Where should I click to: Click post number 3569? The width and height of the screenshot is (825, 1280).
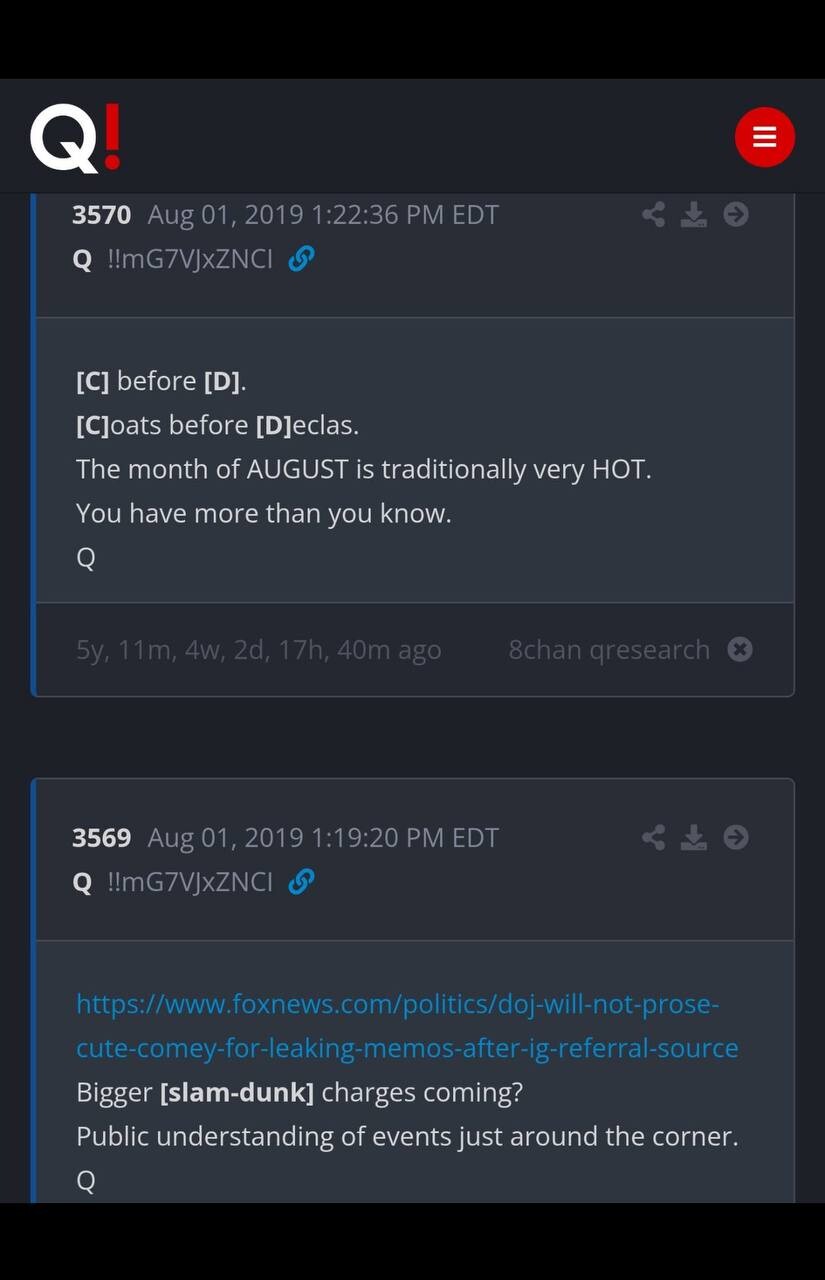click(101, 838)
